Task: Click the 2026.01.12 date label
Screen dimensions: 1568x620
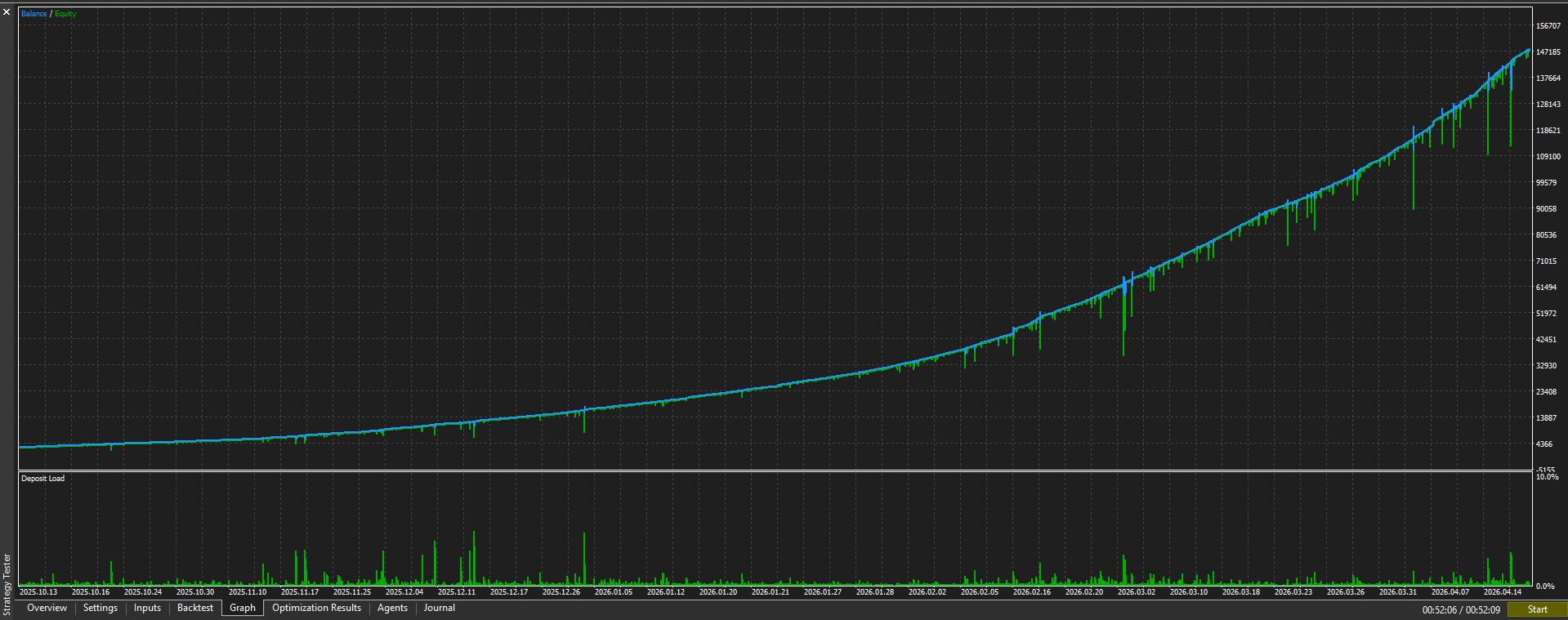Action: point(666,592)
